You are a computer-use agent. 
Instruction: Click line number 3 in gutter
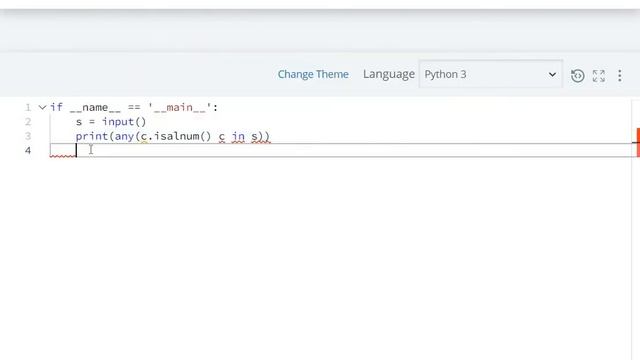click(x=28, y=136)
